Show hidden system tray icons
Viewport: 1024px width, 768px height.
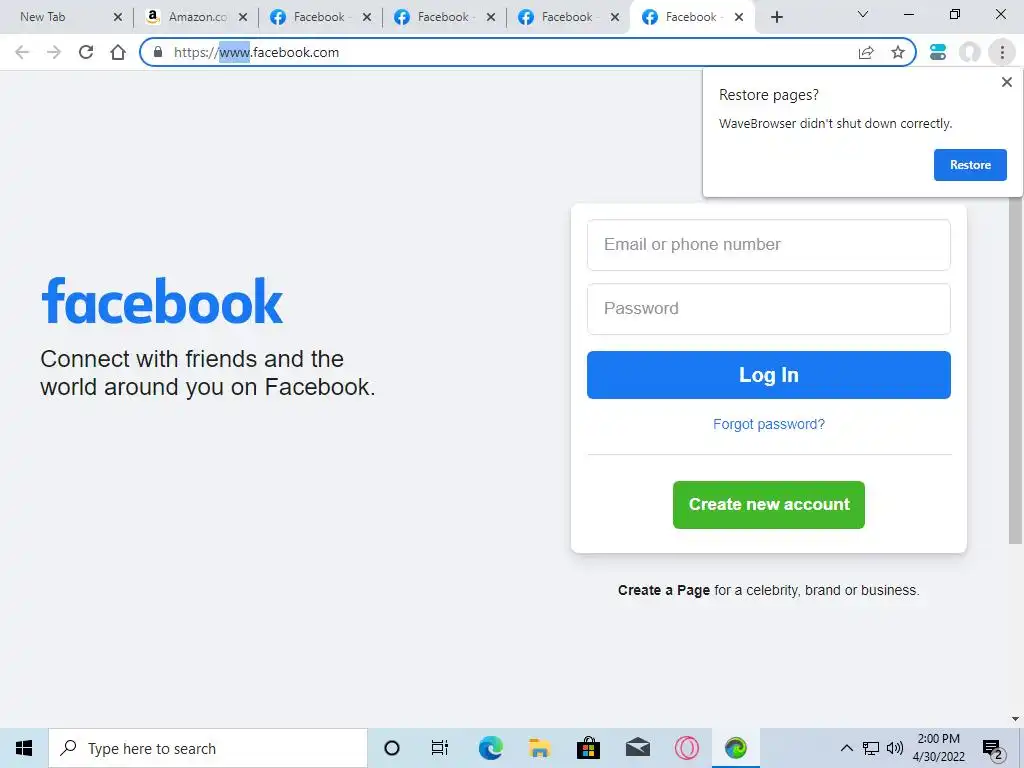pos(846,748)
